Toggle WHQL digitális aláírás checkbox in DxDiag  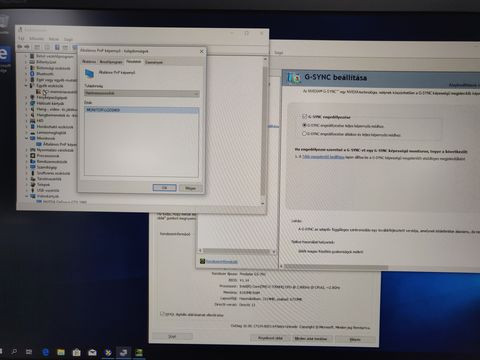(162, 314)
